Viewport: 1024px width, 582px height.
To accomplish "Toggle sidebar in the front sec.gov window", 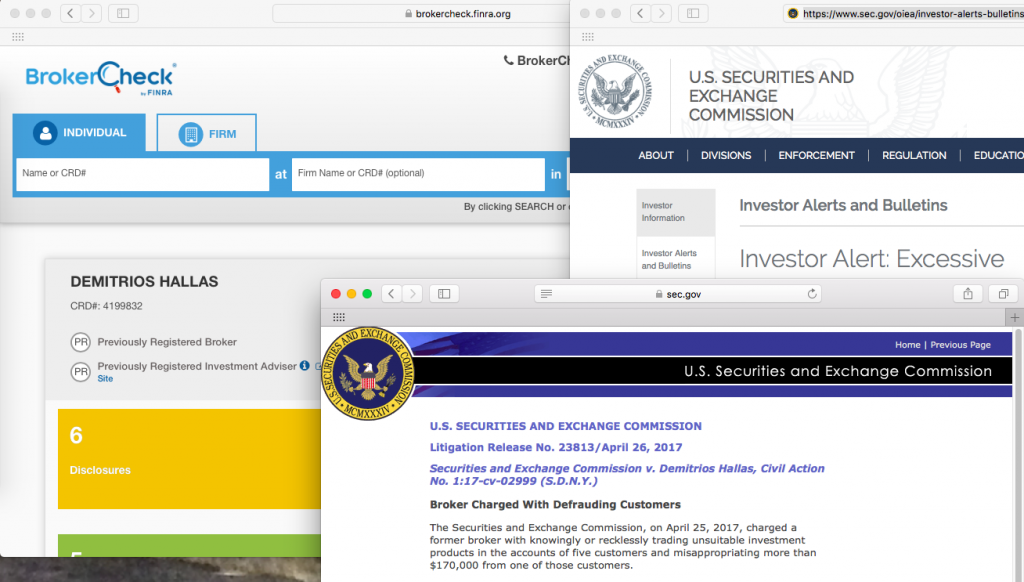I will (444, 294).
